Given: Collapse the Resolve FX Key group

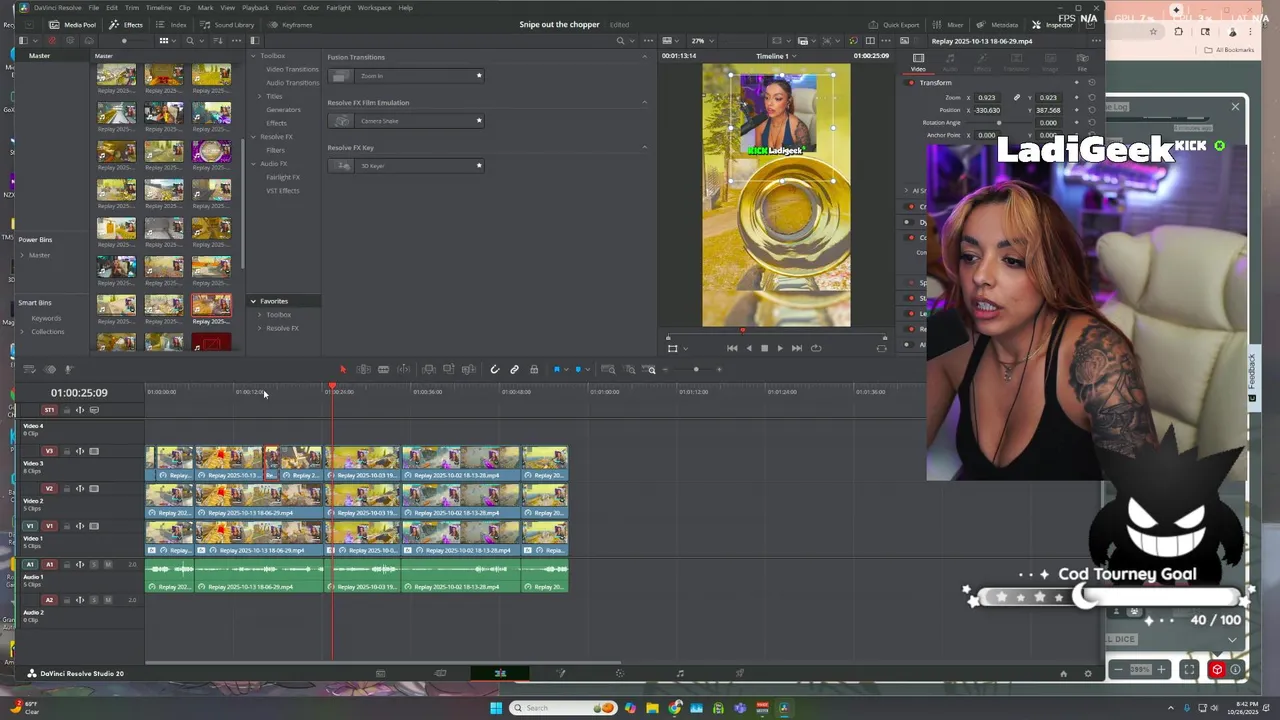Looking at the screenshot, I should pyautogui.click(x=644, y=148).
